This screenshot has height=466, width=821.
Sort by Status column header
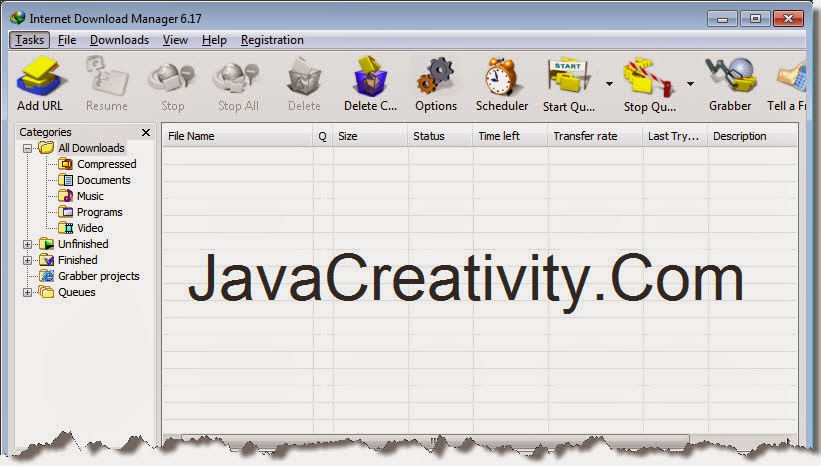pos(440,136)
